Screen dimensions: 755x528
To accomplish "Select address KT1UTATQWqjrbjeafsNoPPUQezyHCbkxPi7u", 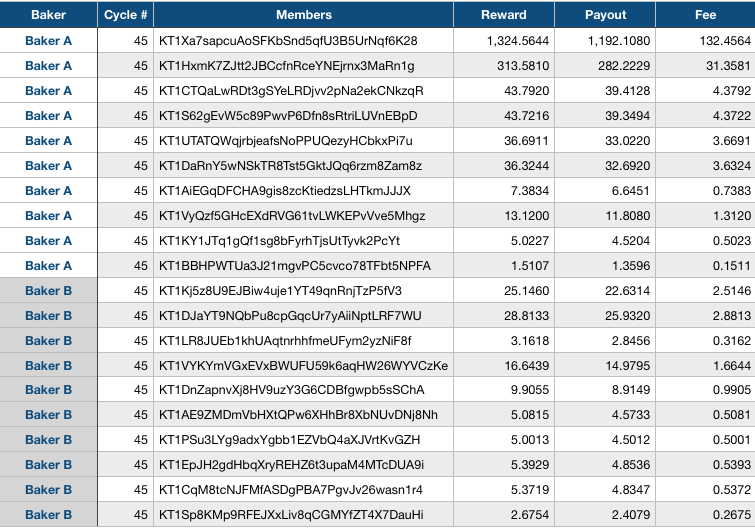I will [x=286, y=141].
